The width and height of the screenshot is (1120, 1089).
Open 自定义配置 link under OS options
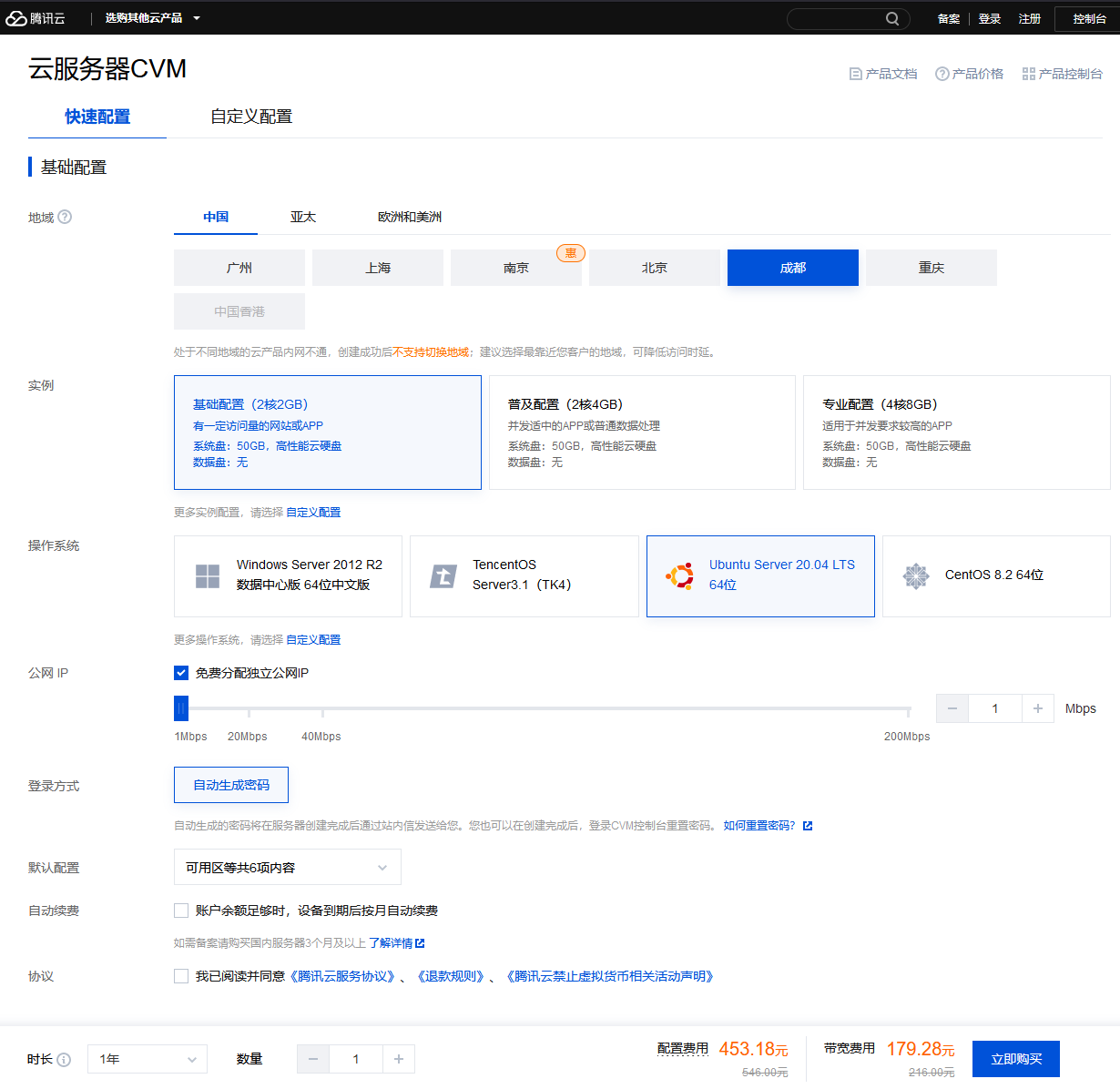(x=313, y=640)
